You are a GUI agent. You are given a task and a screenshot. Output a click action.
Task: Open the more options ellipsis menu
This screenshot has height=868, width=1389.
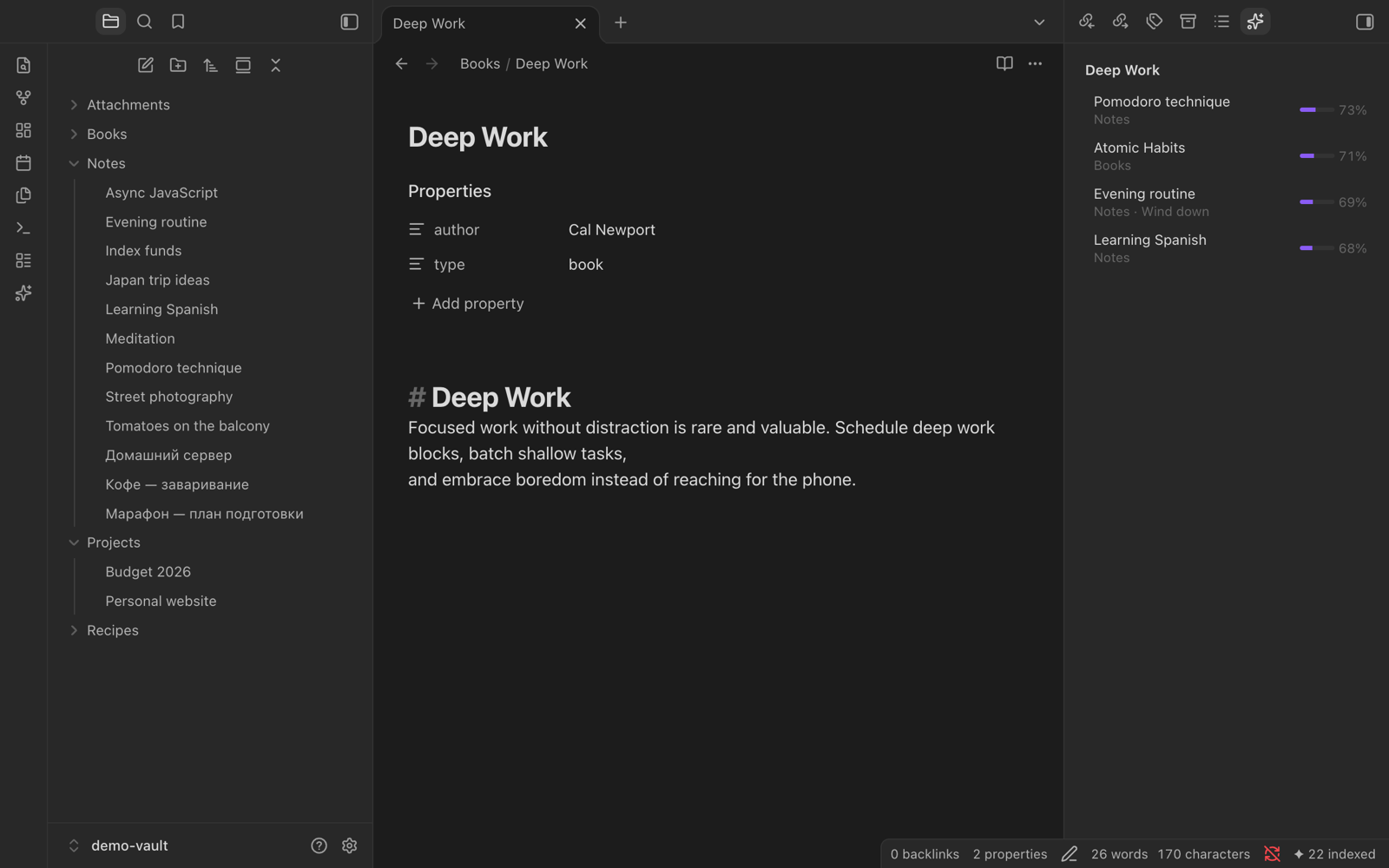[x=1035, y=63]
